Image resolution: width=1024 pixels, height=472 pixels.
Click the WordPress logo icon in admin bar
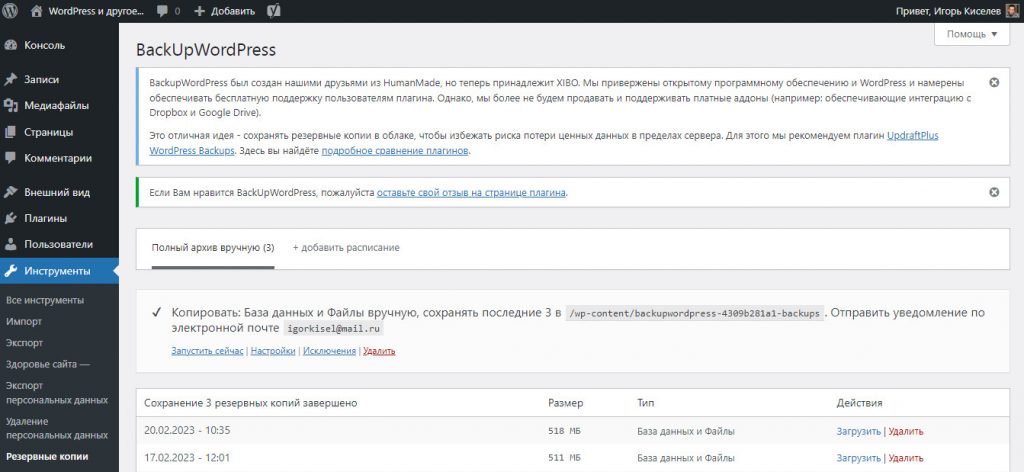pyautogui.click(x=13, y=12)
